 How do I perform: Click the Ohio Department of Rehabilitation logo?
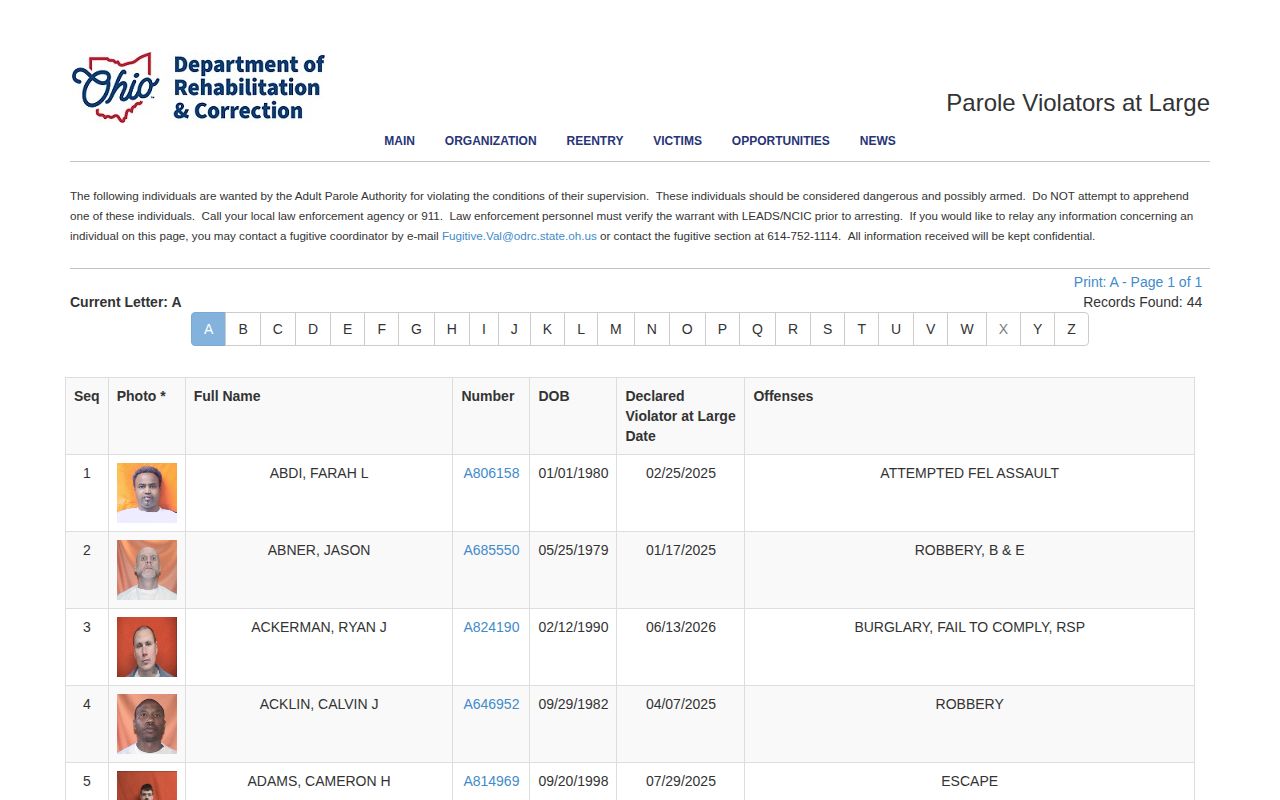tap(198, 88)
